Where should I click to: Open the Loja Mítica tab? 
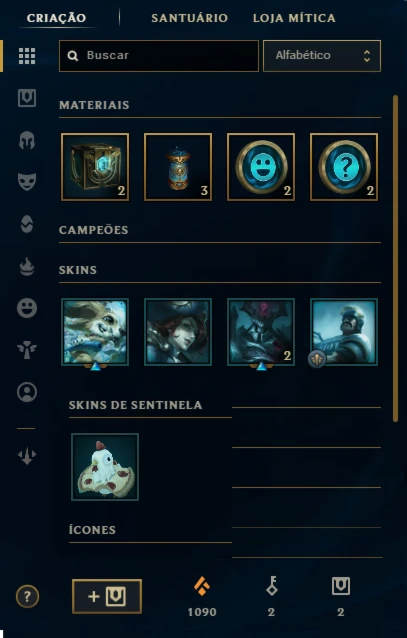tap(294, 18)
